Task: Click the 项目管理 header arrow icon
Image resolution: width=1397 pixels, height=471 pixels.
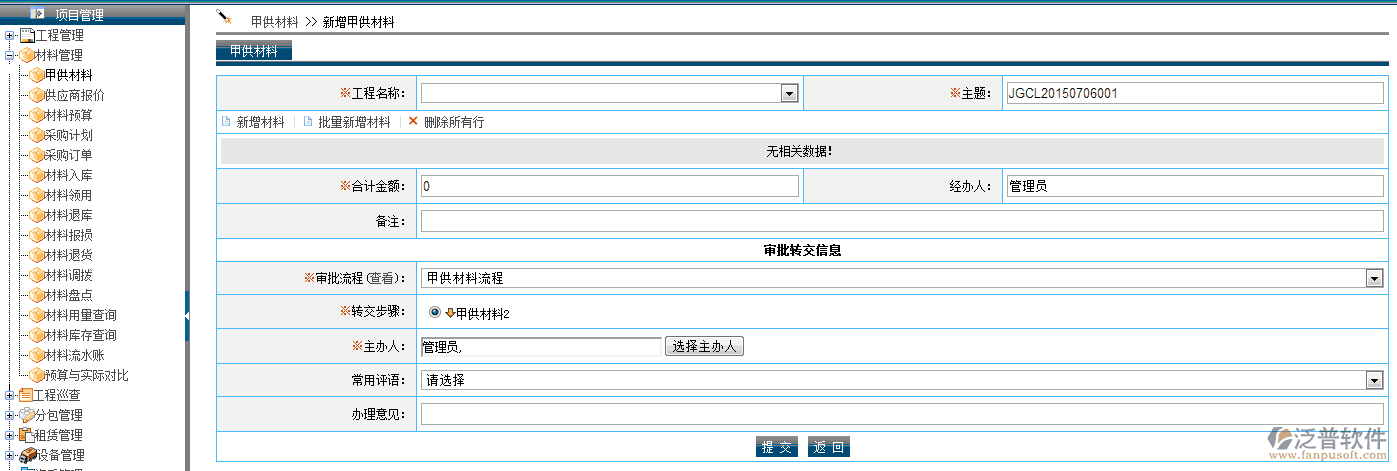Action: point(38,14)
